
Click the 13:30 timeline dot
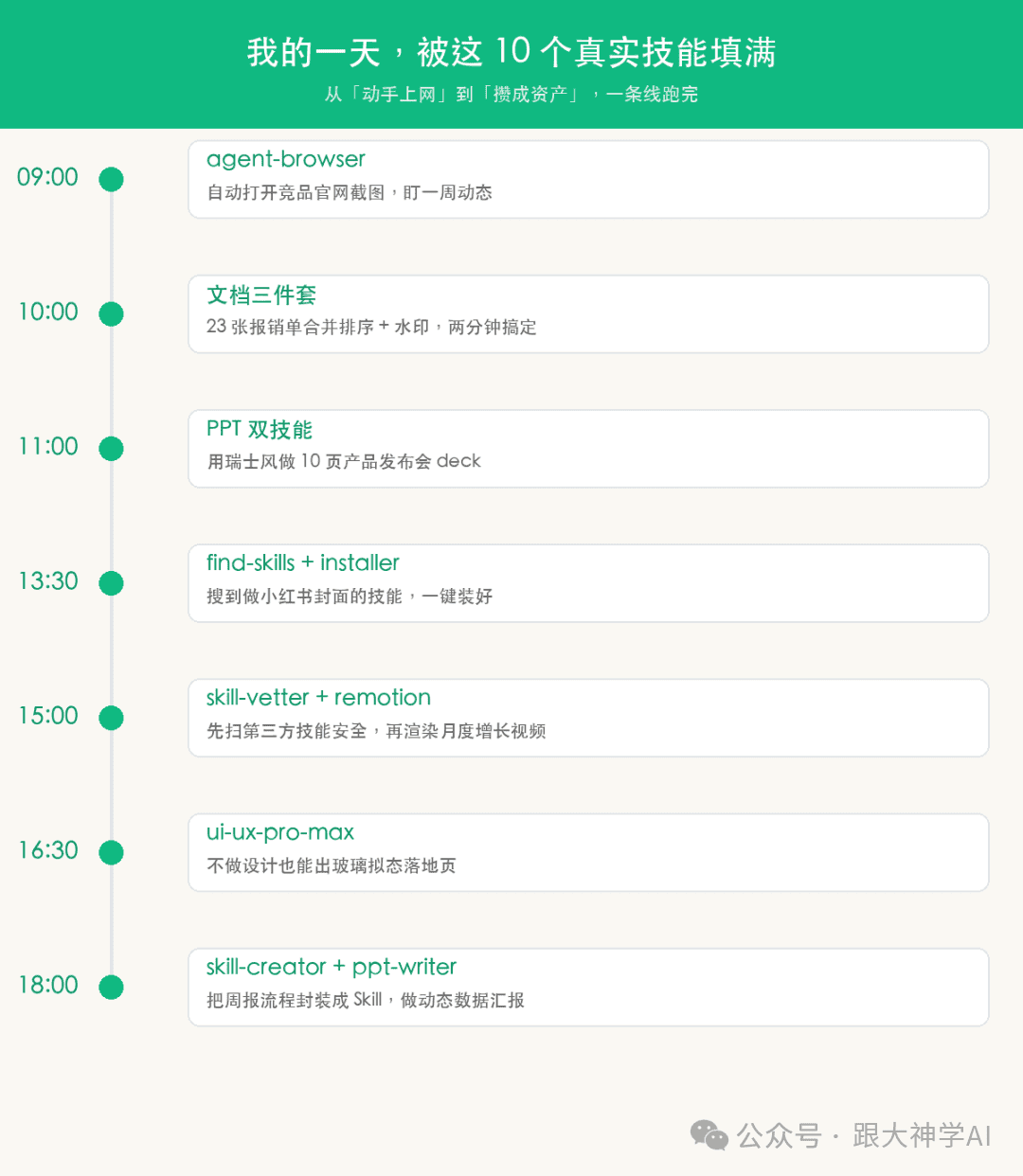pos(112,583)
